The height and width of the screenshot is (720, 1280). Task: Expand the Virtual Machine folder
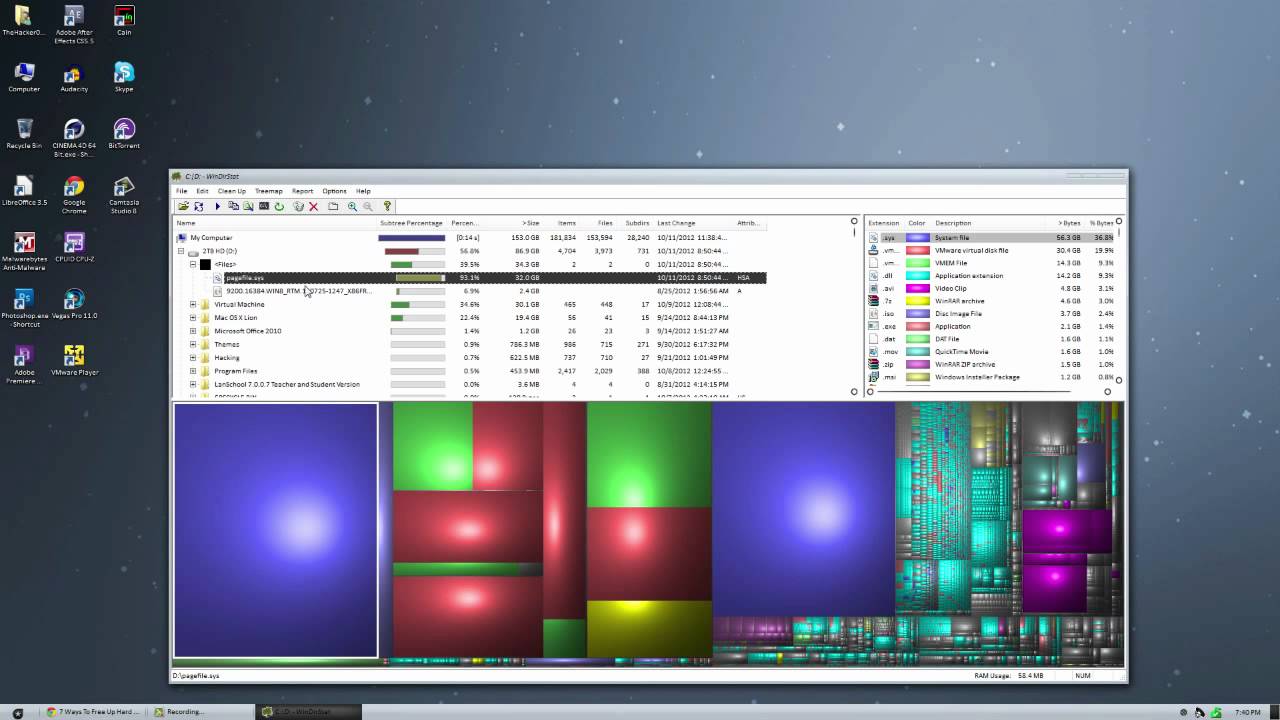pos(193,304)
